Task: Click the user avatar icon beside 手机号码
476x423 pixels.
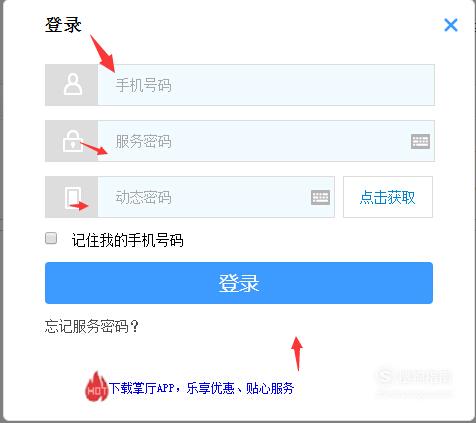Action: pos(73,85)
